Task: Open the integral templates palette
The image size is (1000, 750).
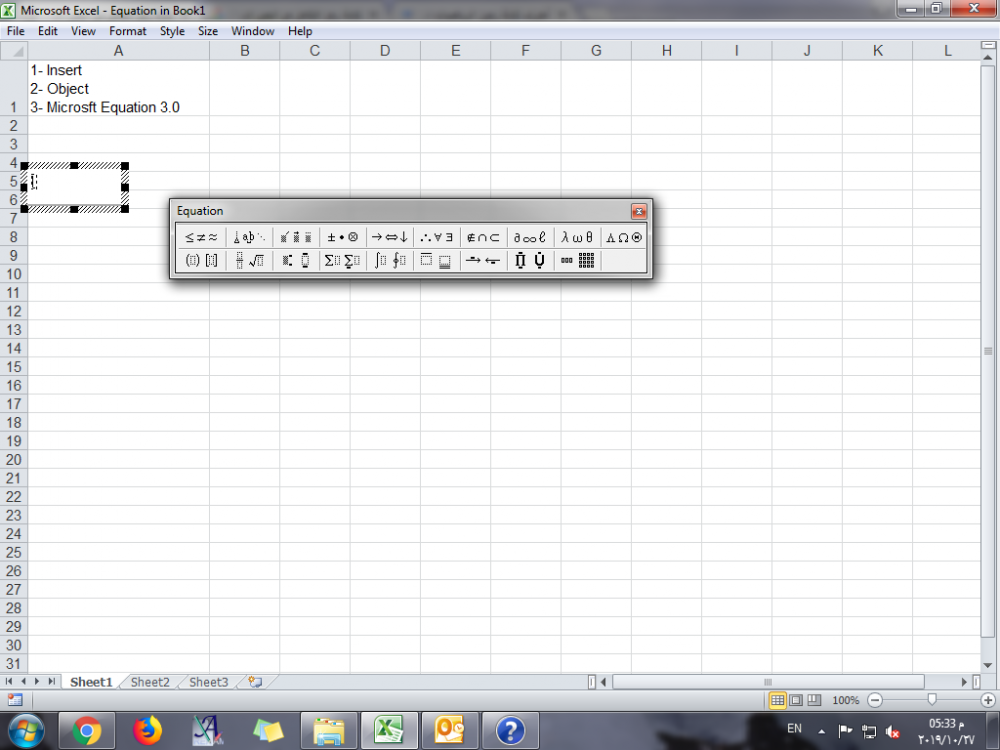Action: tap(389, 261)
